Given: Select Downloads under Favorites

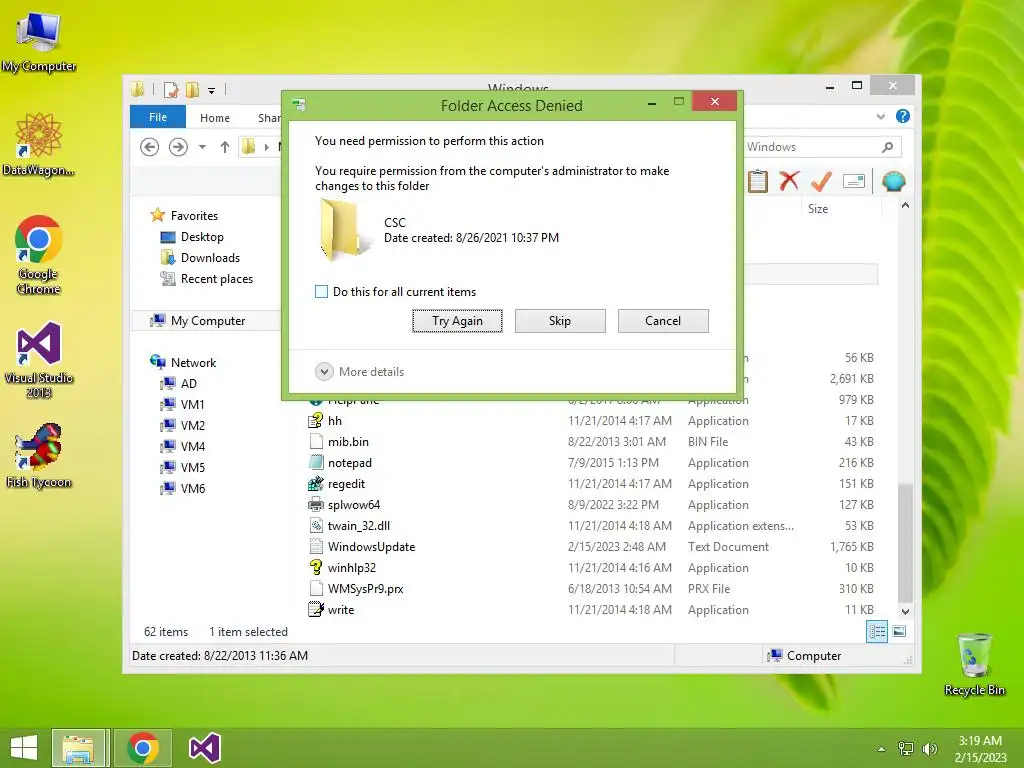Looking at the screenshot, I should coord(210,257).
